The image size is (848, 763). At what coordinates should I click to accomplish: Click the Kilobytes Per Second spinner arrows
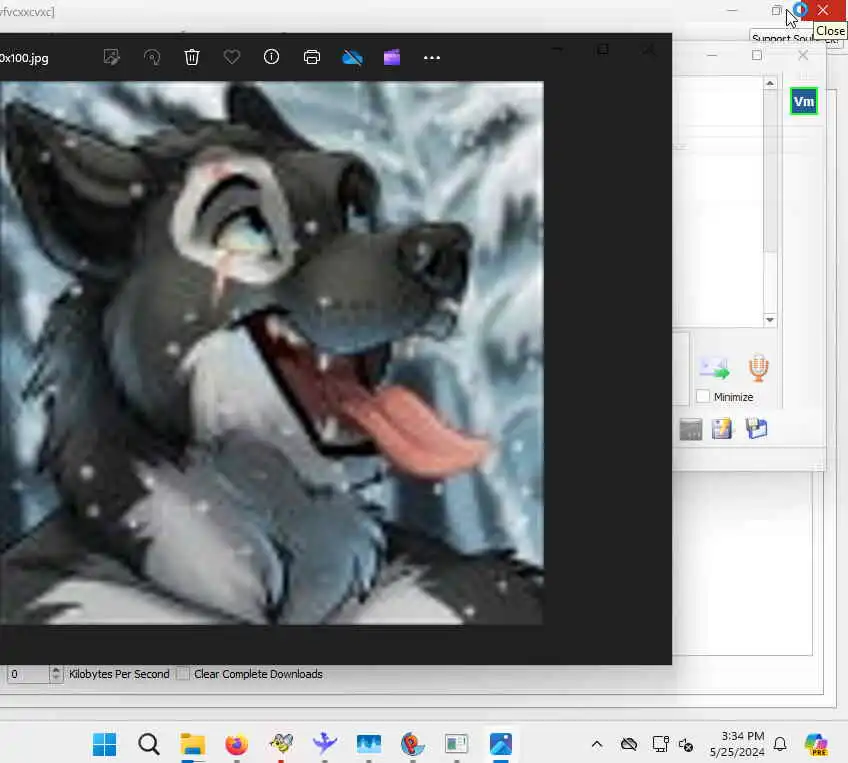click(56, 674)
